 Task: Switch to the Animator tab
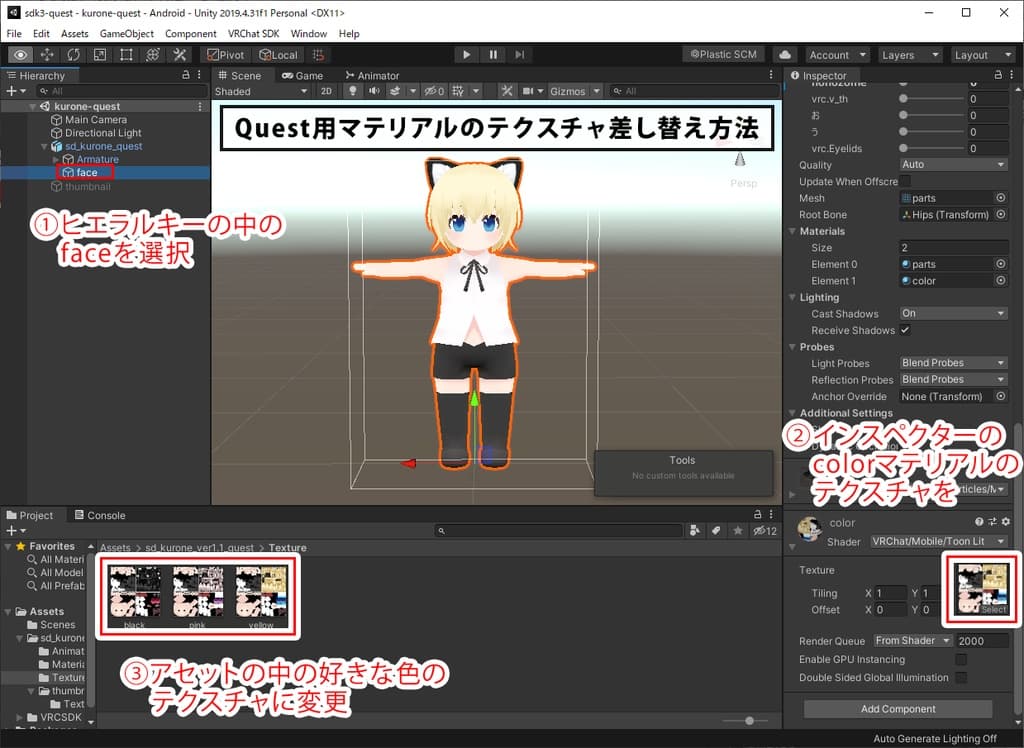(371, 75)
